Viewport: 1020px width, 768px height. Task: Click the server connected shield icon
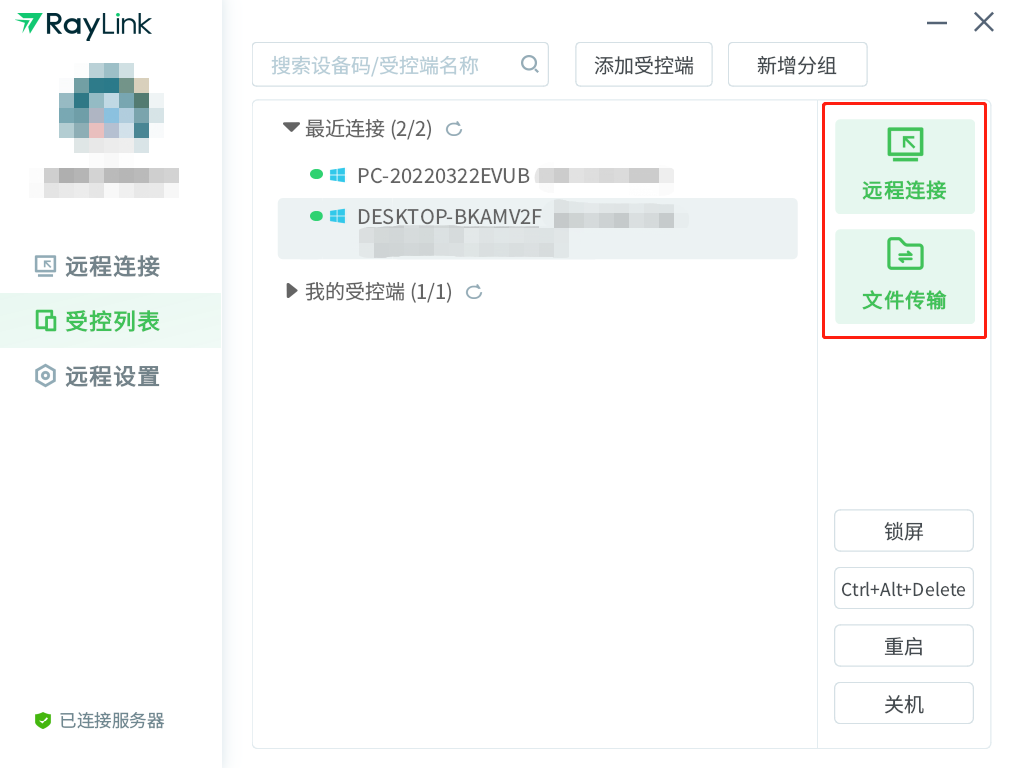(43, 720)
